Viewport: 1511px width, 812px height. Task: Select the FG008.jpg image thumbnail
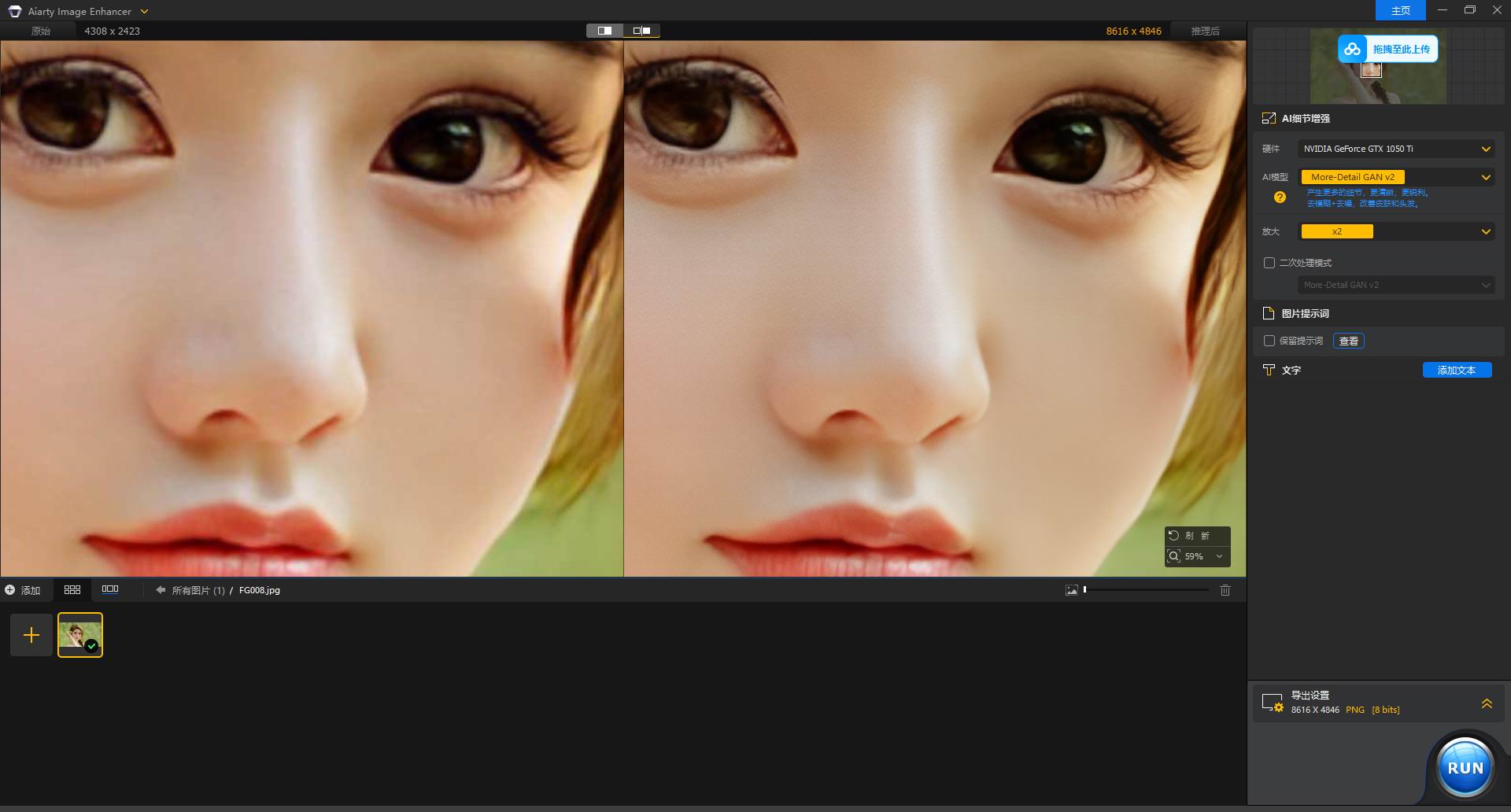point(80,635)
